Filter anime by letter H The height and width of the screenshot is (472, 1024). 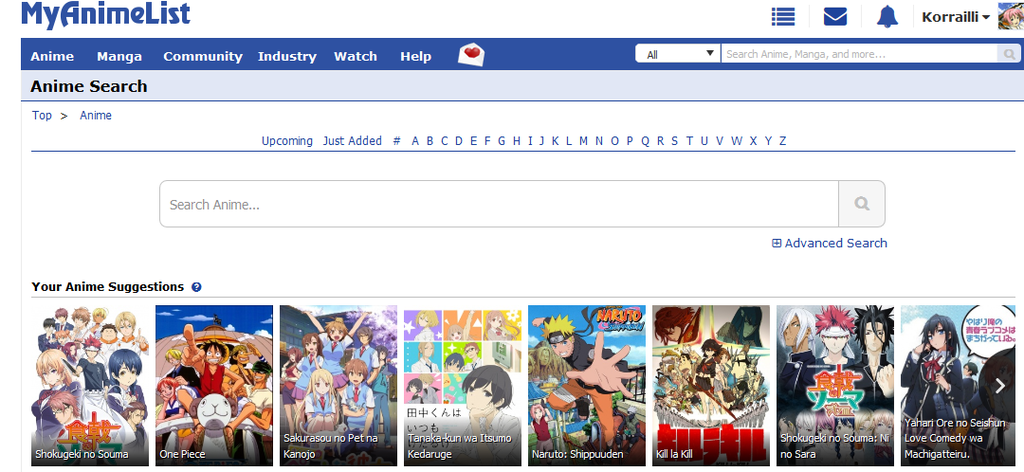tap(517, 140)
